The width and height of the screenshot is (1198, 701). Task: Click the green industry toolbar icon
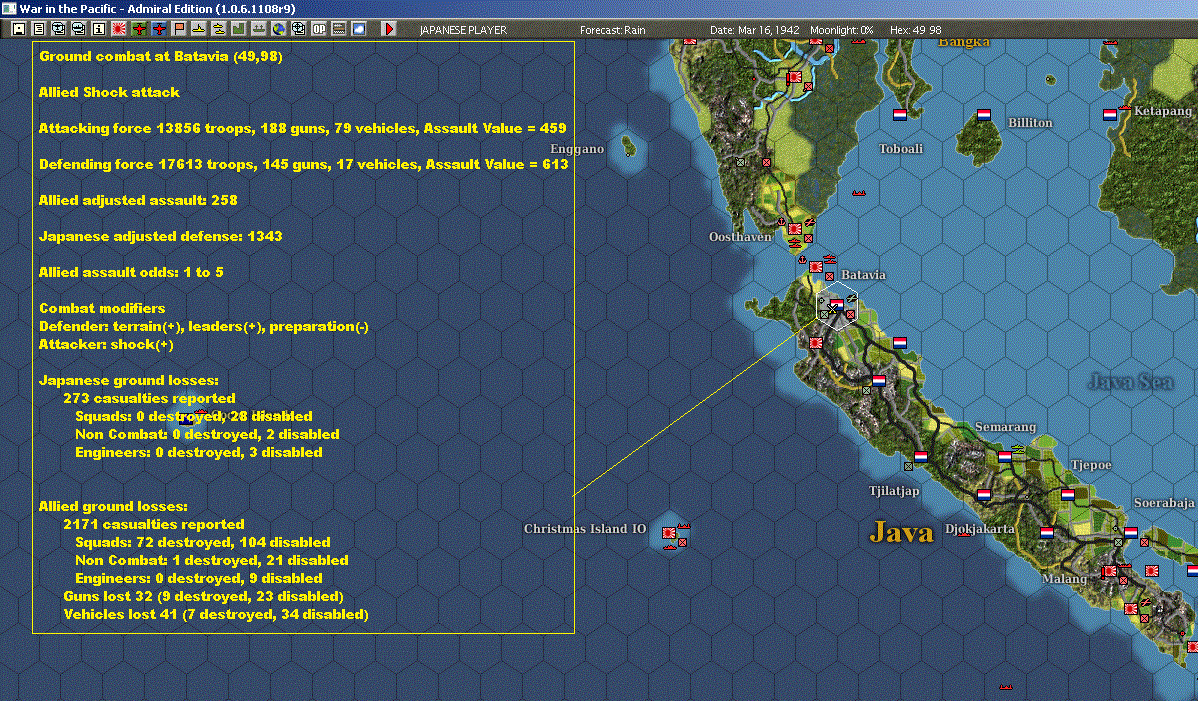point(238,29)
